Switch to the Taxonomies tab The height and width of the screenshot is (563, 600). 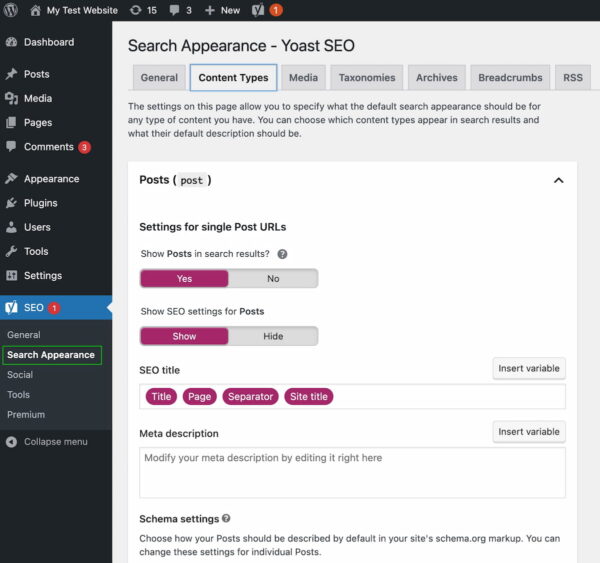[366, 78]
